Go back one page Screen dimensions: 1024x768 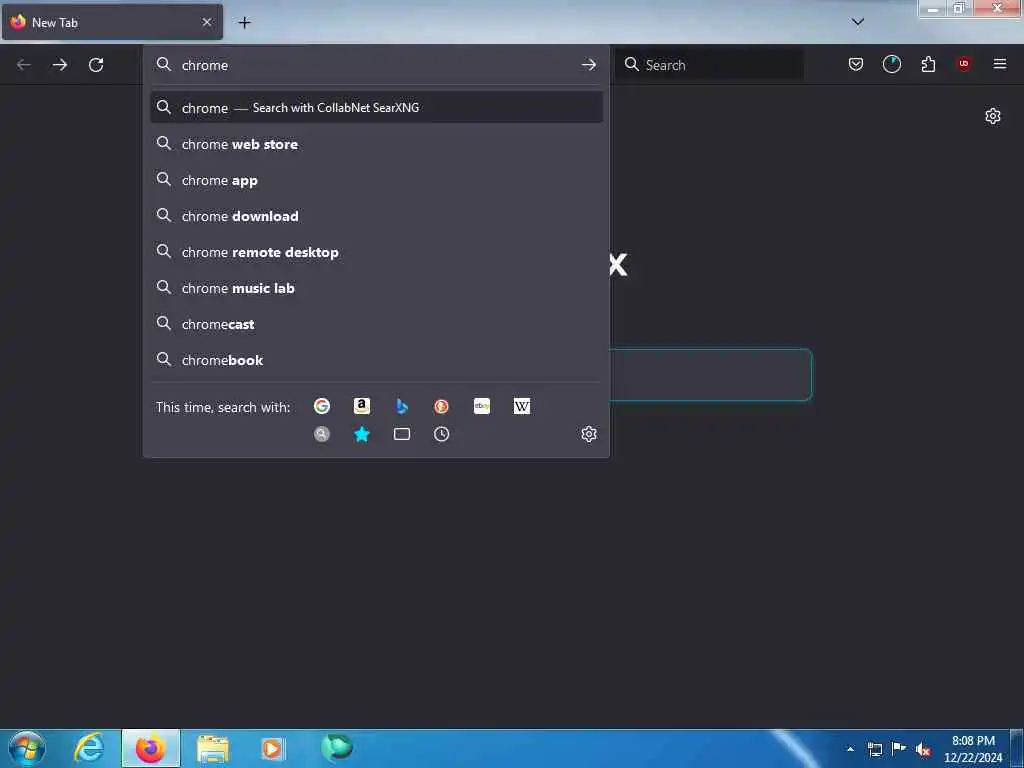(24, 65)
